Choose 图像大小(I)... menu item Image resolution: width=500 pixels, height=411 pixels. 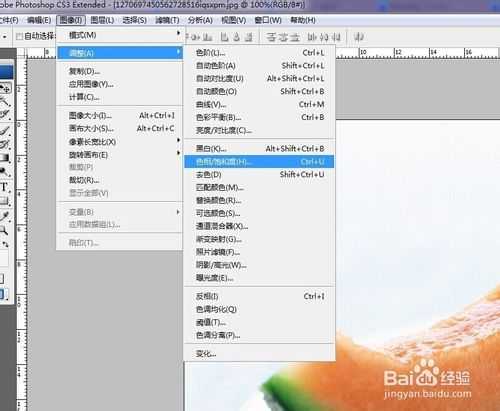(120, 116)
